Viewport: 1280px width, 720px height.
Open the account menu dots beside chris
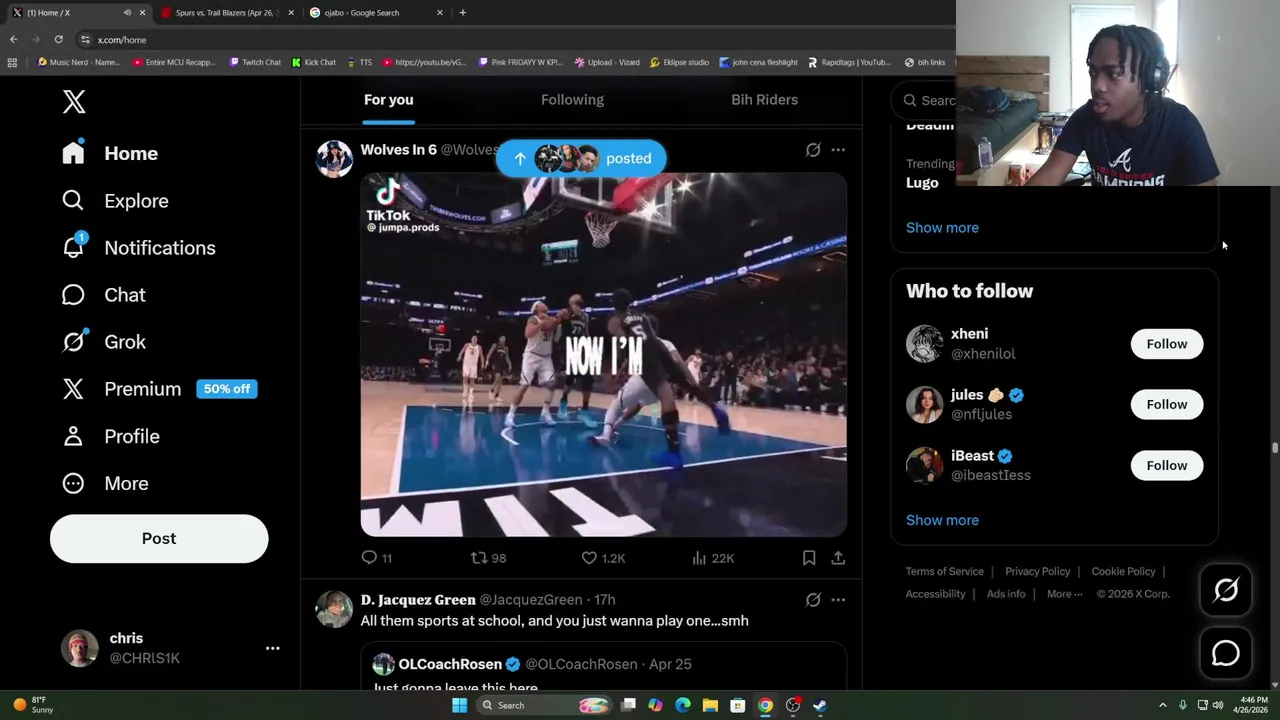(272, 648)
